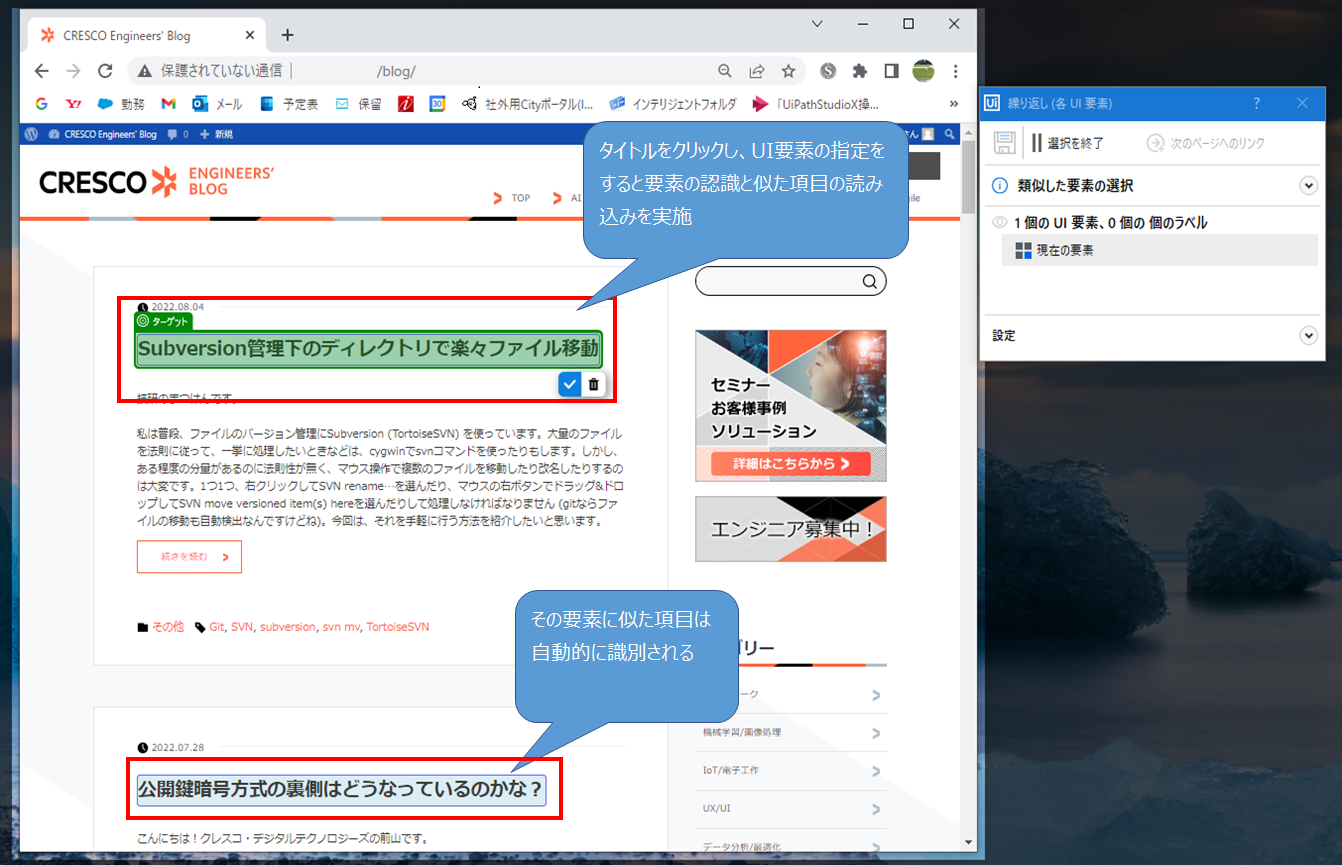The width and height of the screenshot is (1342, 865).
Task: Open the 社外用Cityポータル bookmark
Action: point(527,103)
